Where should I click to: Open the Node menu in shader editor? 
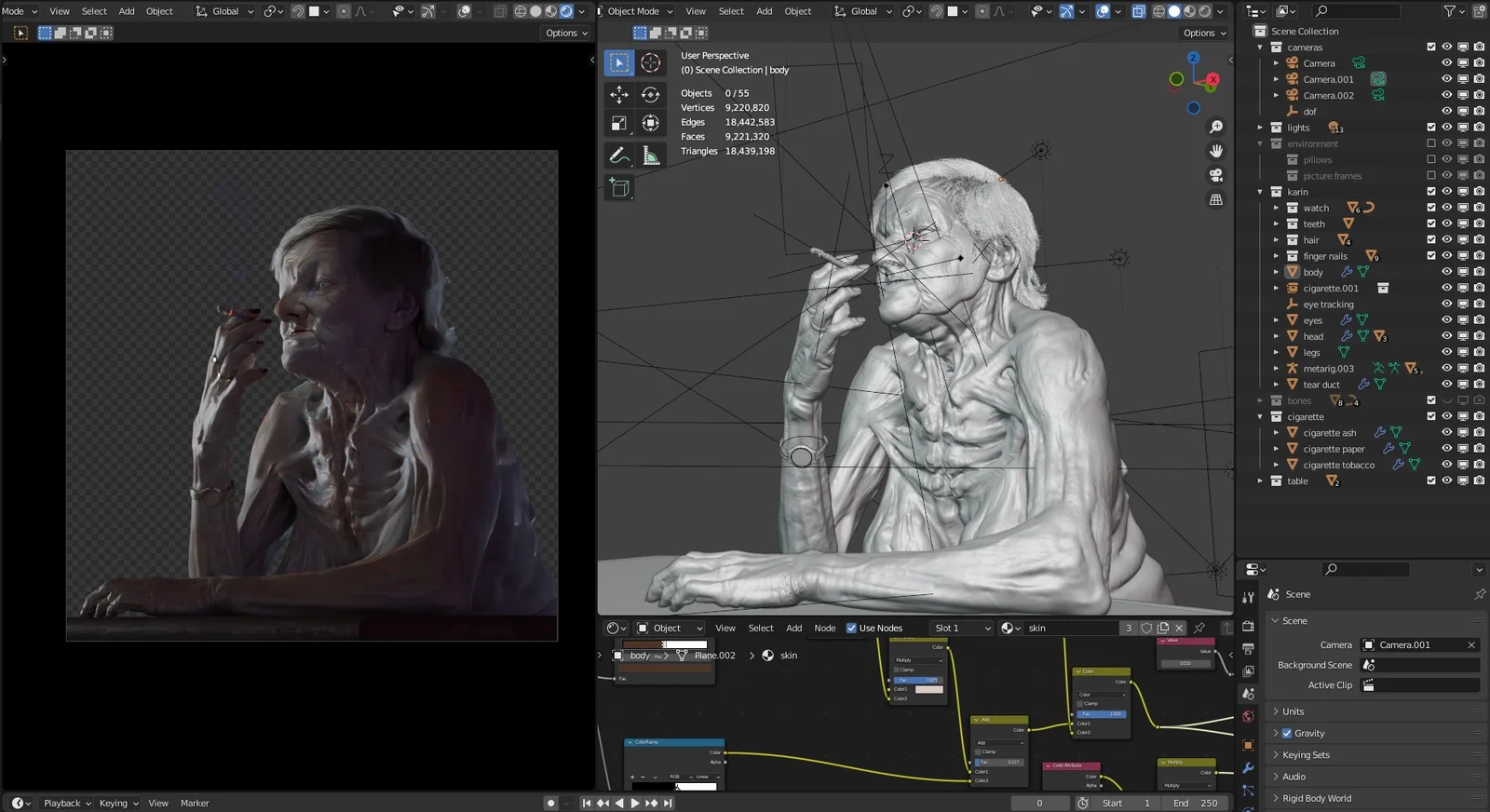point(824,629)
